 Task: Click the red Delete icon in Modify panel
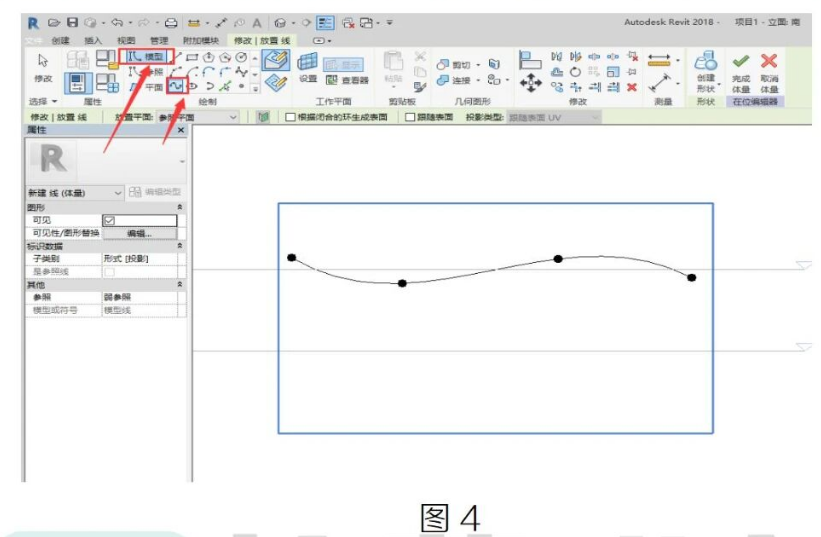click(x=632, y=87)
